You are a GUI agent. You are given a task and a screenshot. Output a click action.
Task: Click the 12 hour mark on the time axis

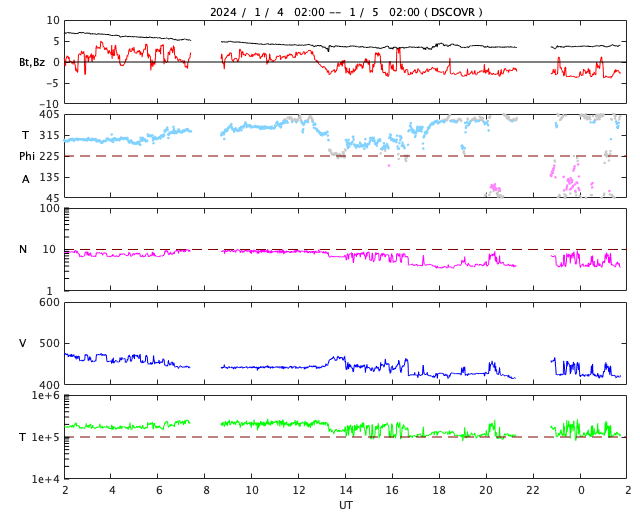(x=299, y=491)
